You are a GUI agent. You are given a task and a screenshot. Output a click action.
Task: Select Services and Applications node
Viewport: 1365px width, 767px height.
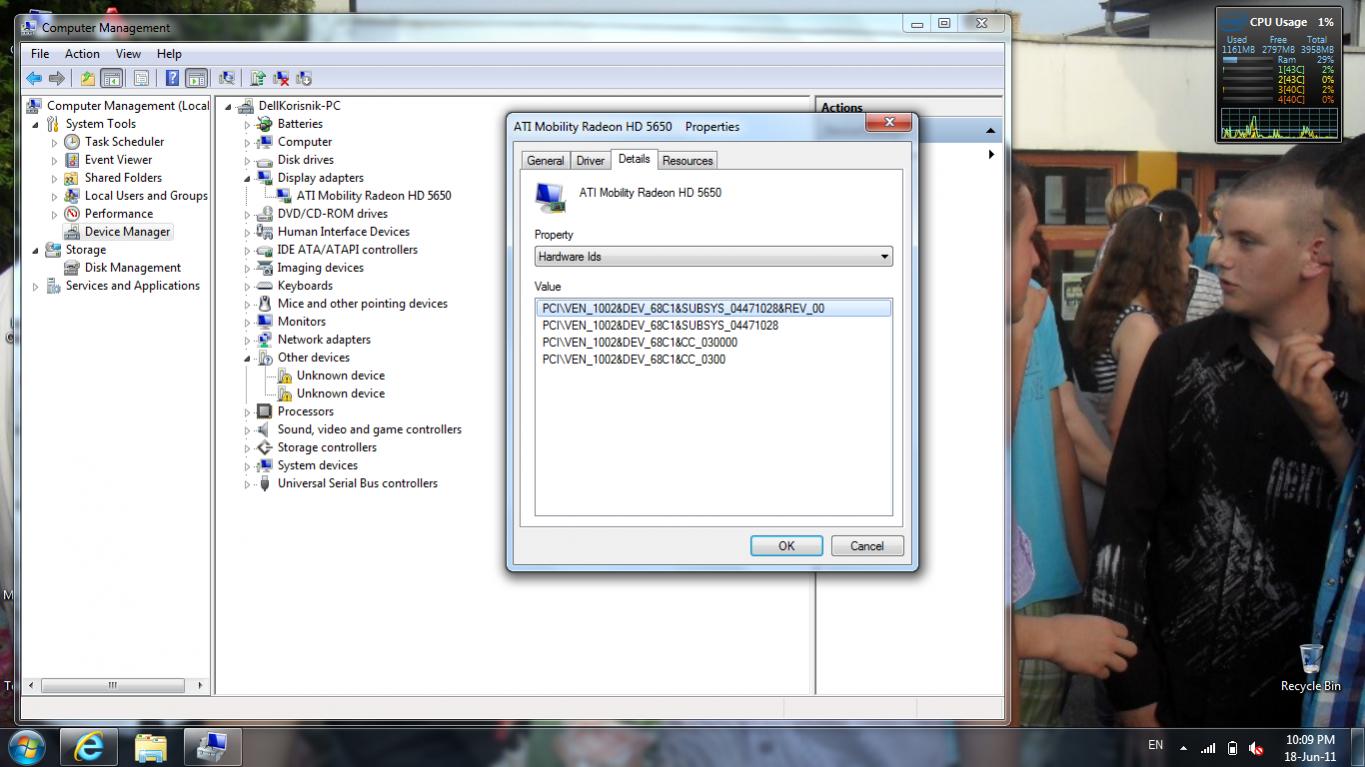132,286
